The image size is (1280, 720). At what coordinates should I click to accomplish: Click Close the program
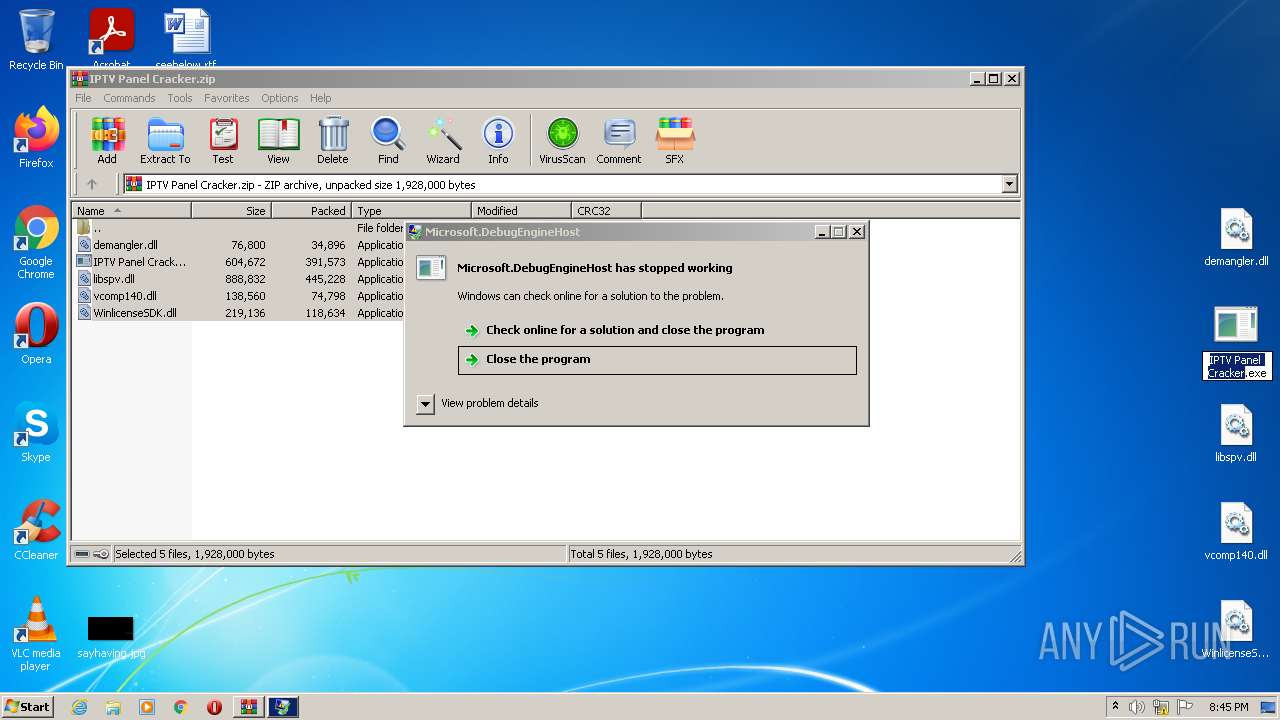657,360
